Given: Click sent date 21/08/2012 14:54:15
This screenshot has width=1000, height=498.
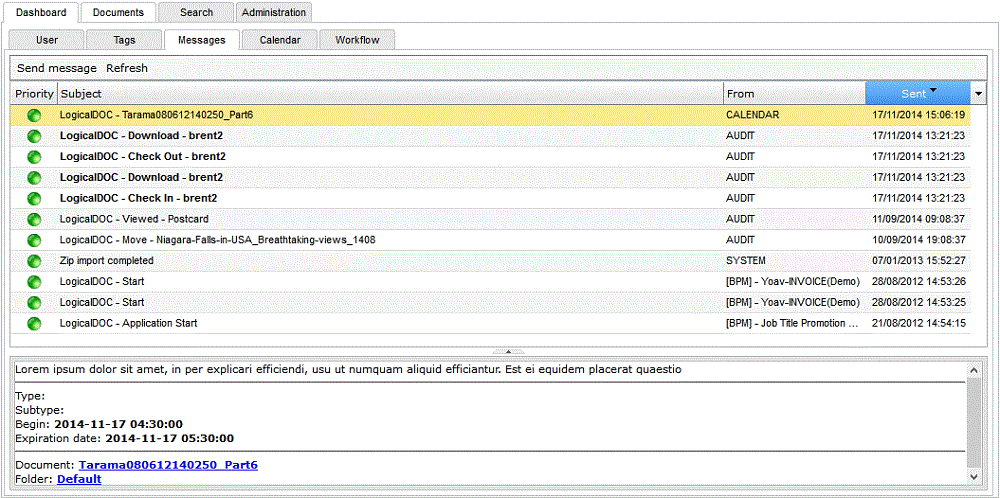Looking at the screenshot, I should tap(918, 323).
